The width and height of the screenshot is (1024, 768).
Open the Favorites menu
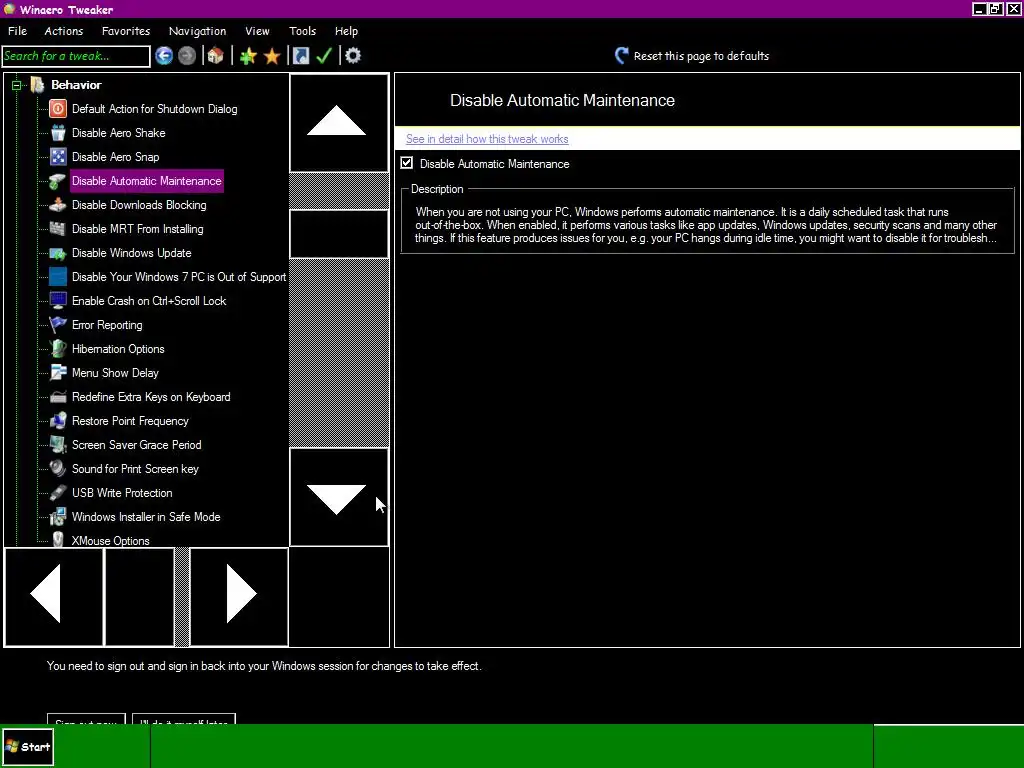pos(126,31)
